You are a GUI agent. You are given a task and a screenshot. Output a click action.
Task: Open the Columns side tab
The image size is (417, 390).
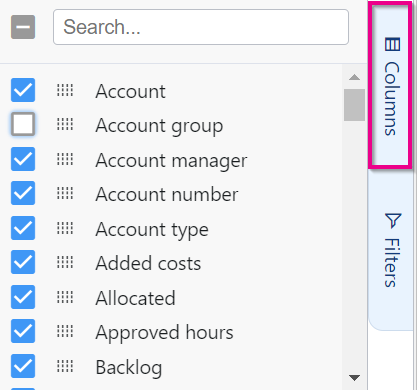coord(390,87)
